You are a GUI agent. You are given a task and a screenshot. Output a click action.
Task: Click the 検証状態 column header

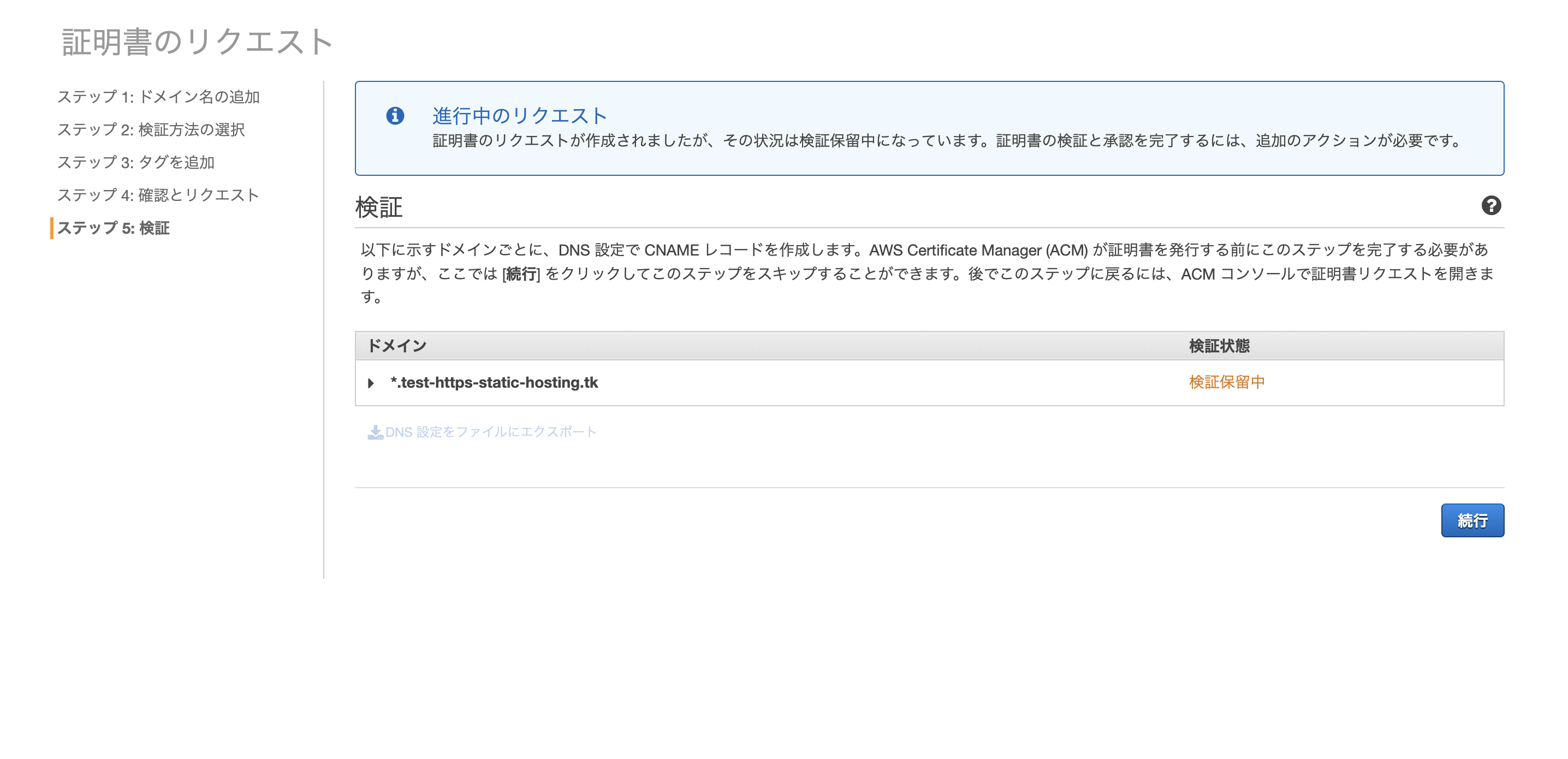point(1219,346)
